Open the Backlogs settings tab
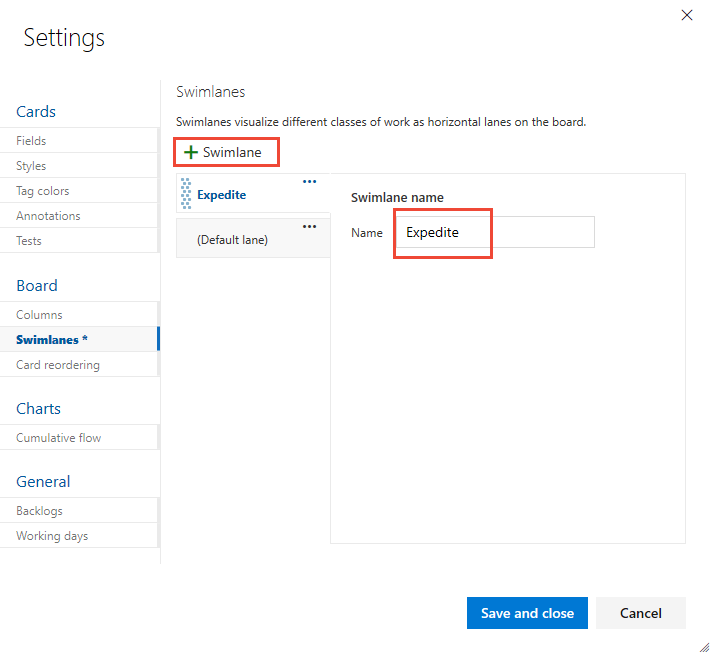 (x=79, y=511)
